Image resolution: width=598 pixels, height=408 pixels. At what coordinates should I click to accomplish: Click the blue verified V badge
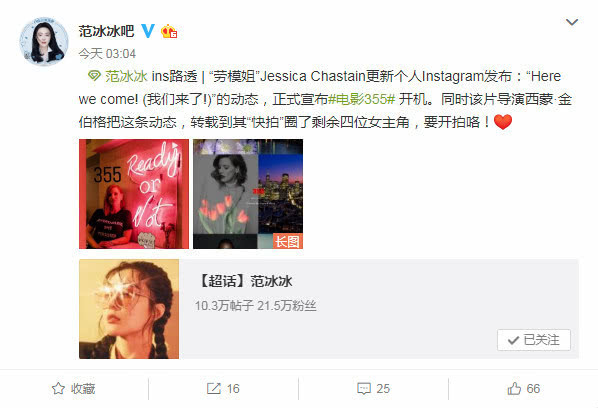148,31
